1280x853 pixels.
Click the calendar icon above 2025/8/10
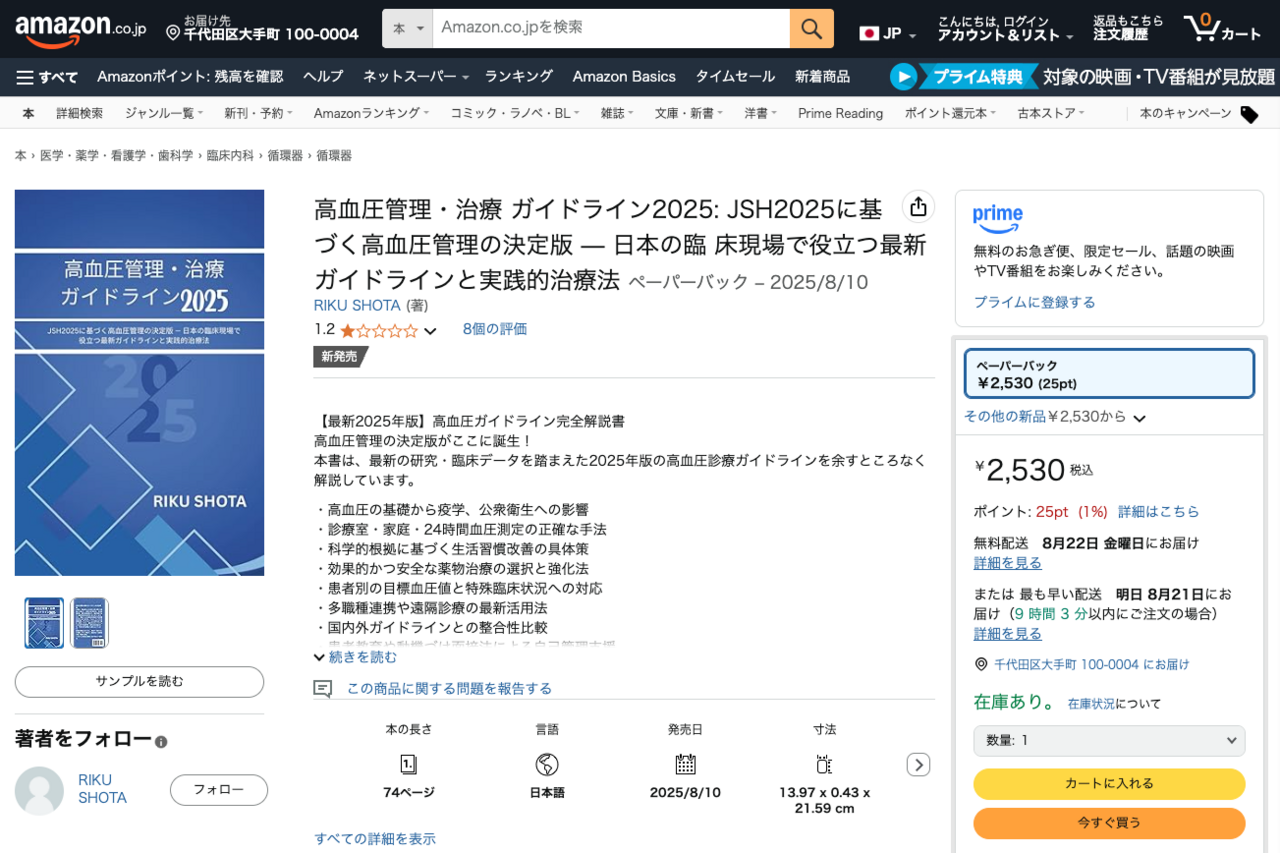coord(685,765)
